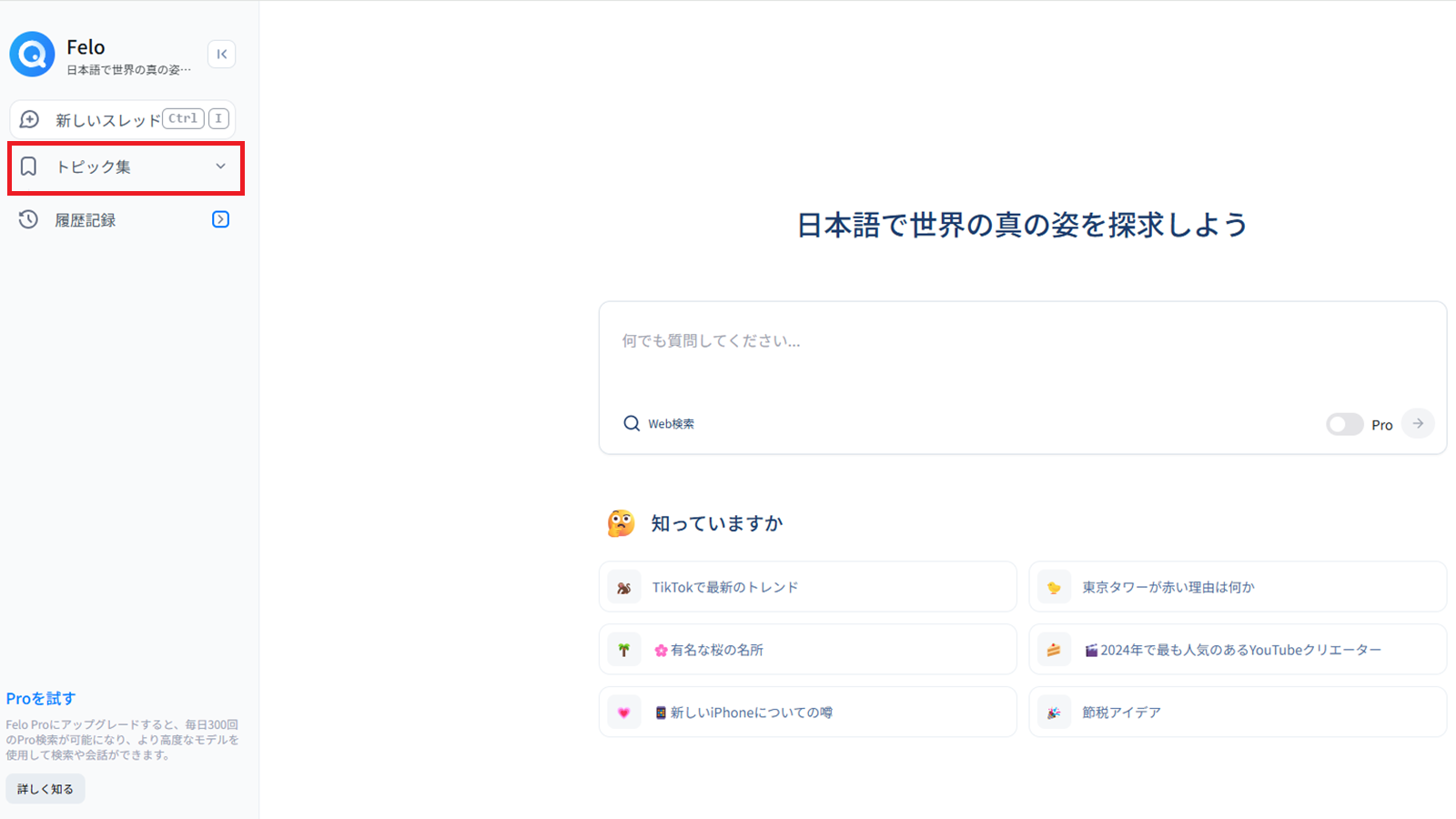This screenshot has height=819, width=1456.
Task: Click the 詳しく知る button
Action: pyautogui.click(x=45, y=789)
